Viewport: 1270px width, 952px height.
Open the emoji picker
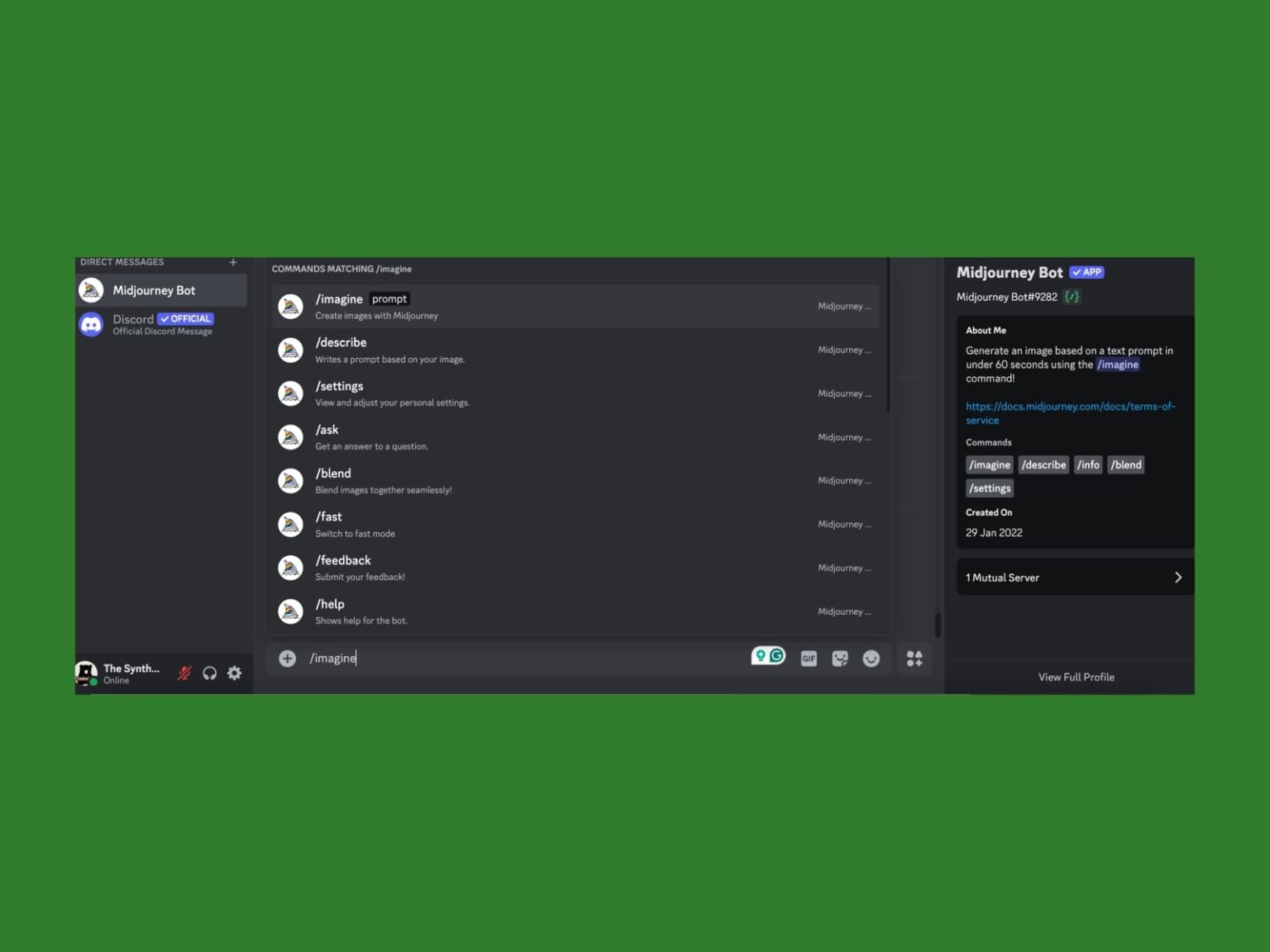(x=871, y=659)
